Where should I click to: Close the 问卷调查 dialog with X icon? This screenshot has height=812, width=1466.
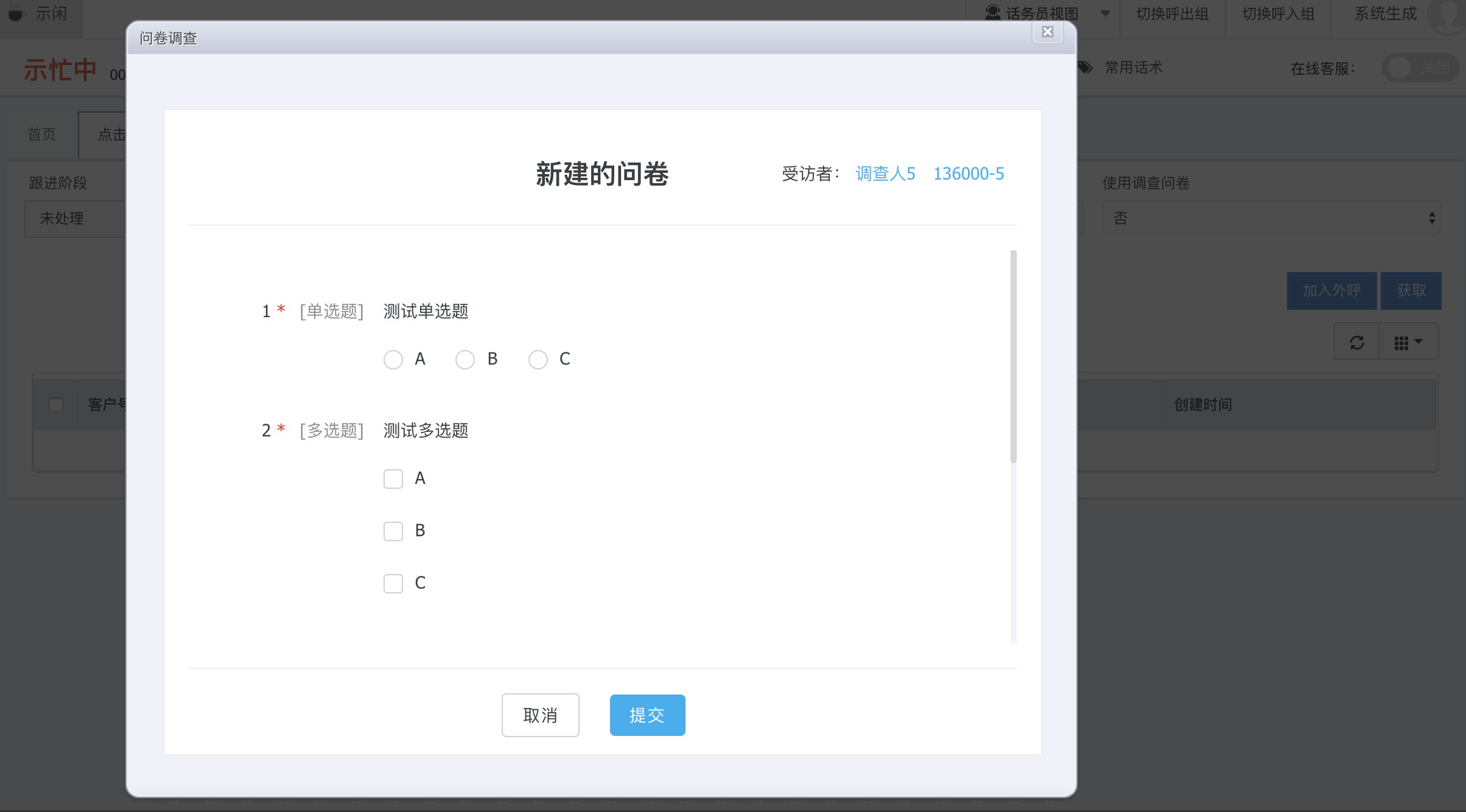coord(1047,32)
